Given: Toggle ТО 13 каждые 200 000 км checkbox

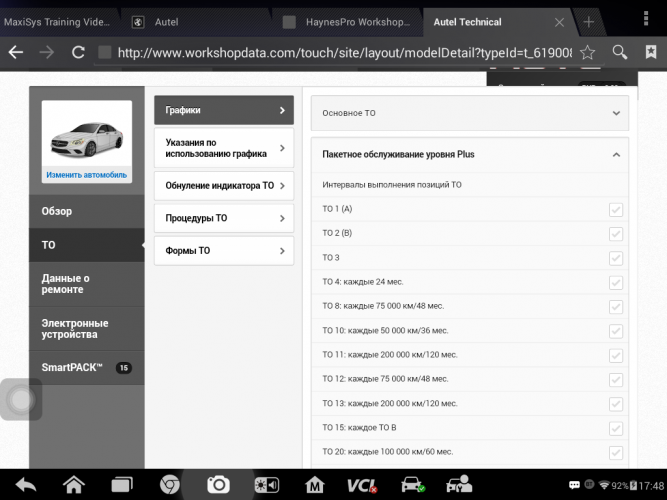Looking at the screenshot, I should pyautogui.click(x=616, y=404).
